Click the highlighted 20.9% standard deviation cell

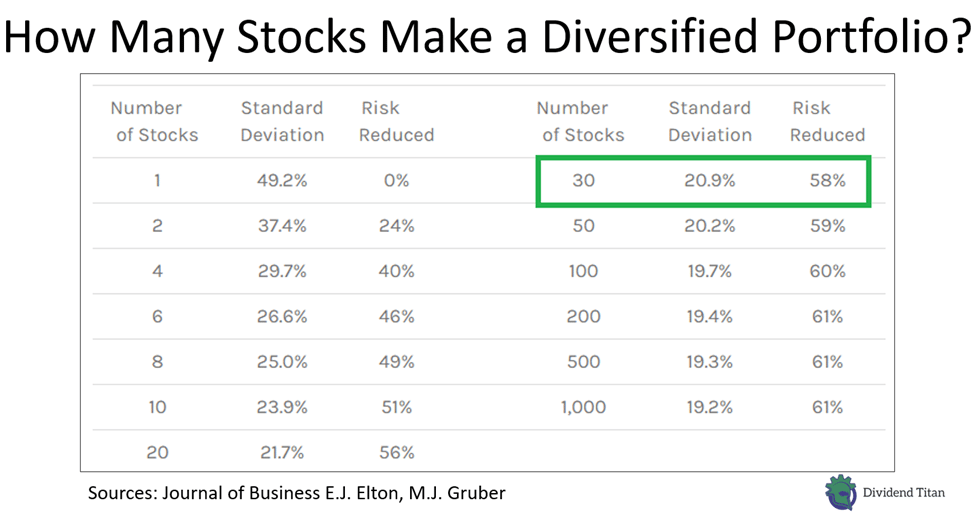point(709,181)
